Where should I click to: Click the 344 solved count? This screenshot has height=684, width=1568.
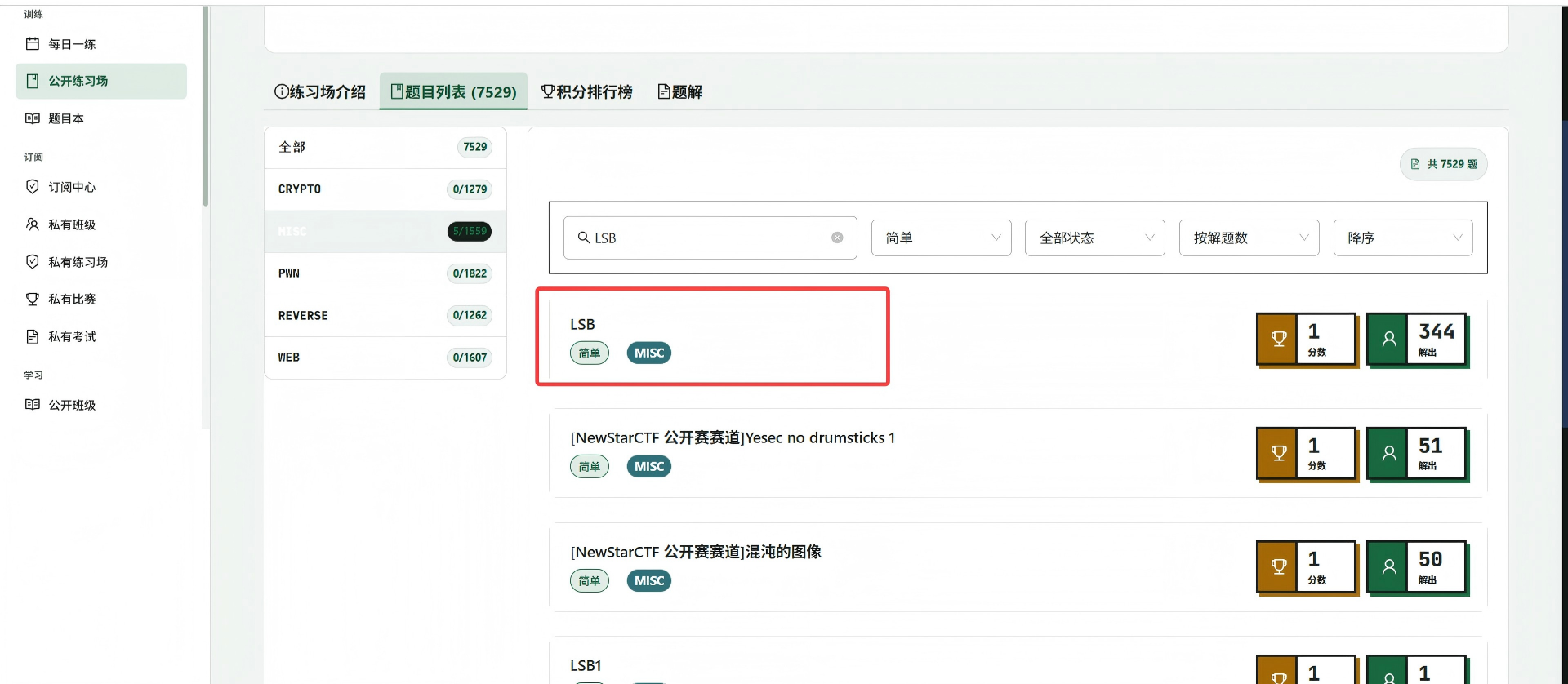(x=1437, y=331)
